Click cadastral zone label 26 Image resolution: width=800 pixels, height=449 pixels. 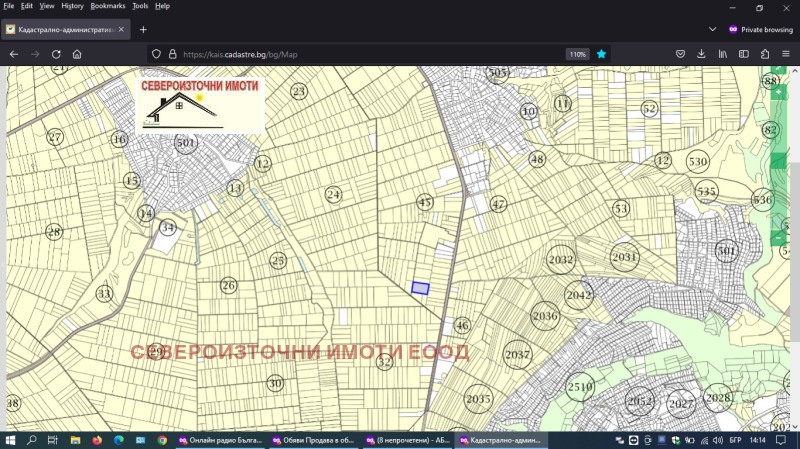click(229, 285)
